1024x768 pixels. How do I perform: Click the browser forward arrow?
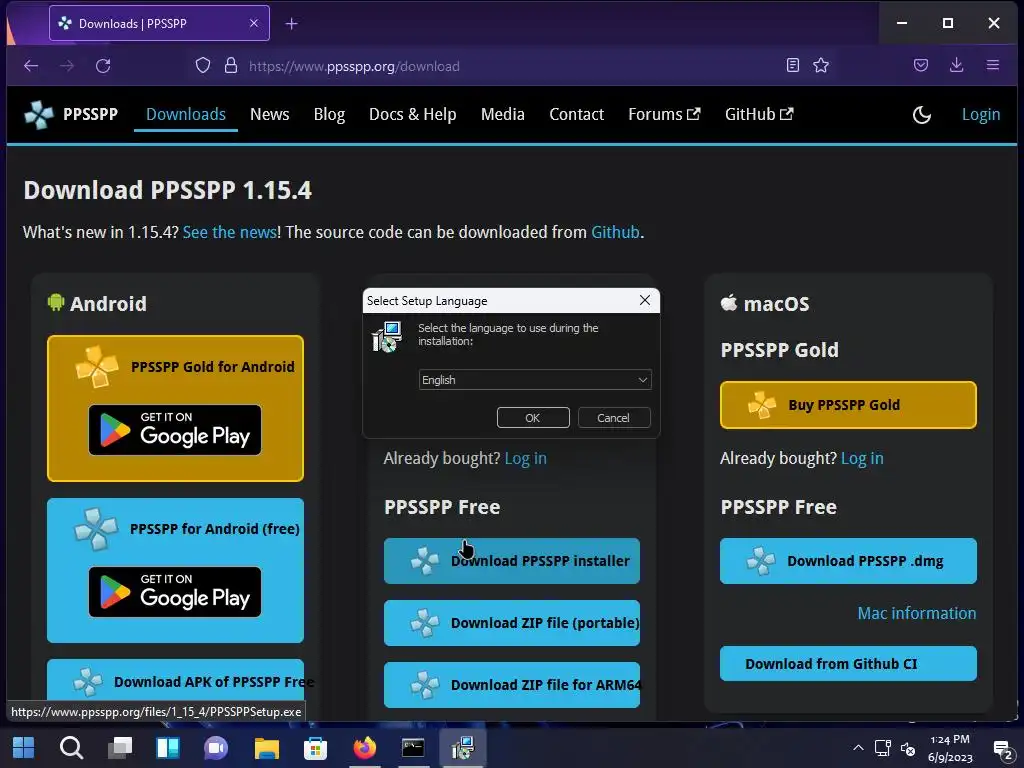pos(67,65)
